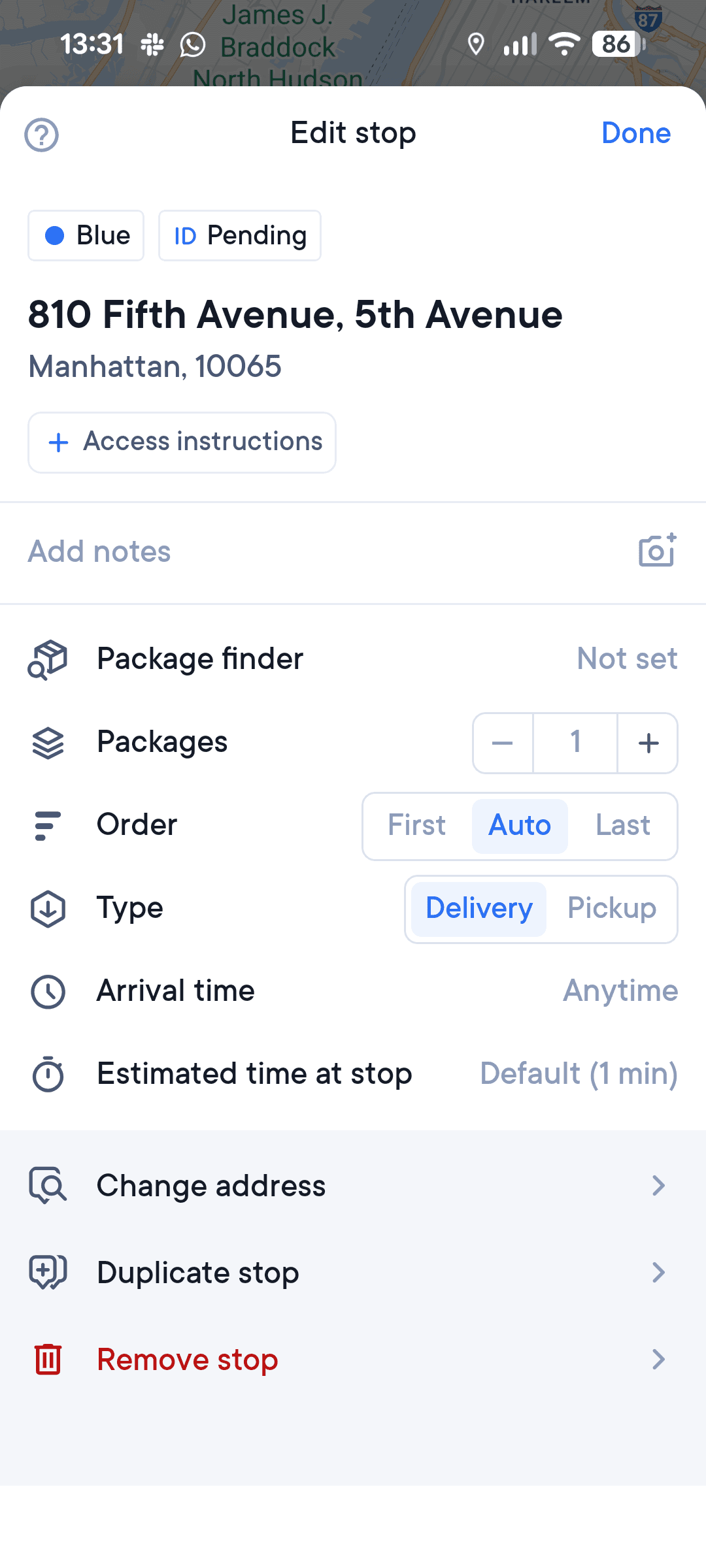Increase package count with plus
The width and height of the screenshot is (706, 1568).
pyautogui.click(x=648, y=743)
